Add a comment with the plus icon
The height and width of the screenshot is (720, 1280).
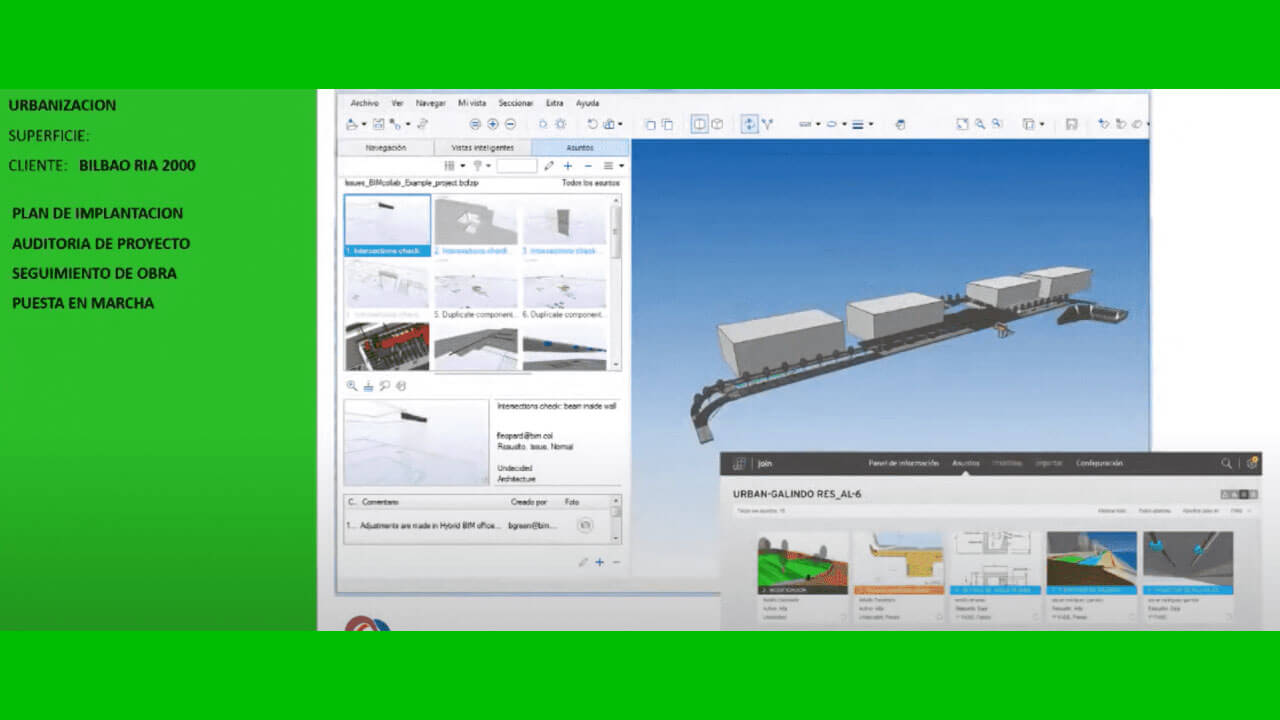pos(600,562)
